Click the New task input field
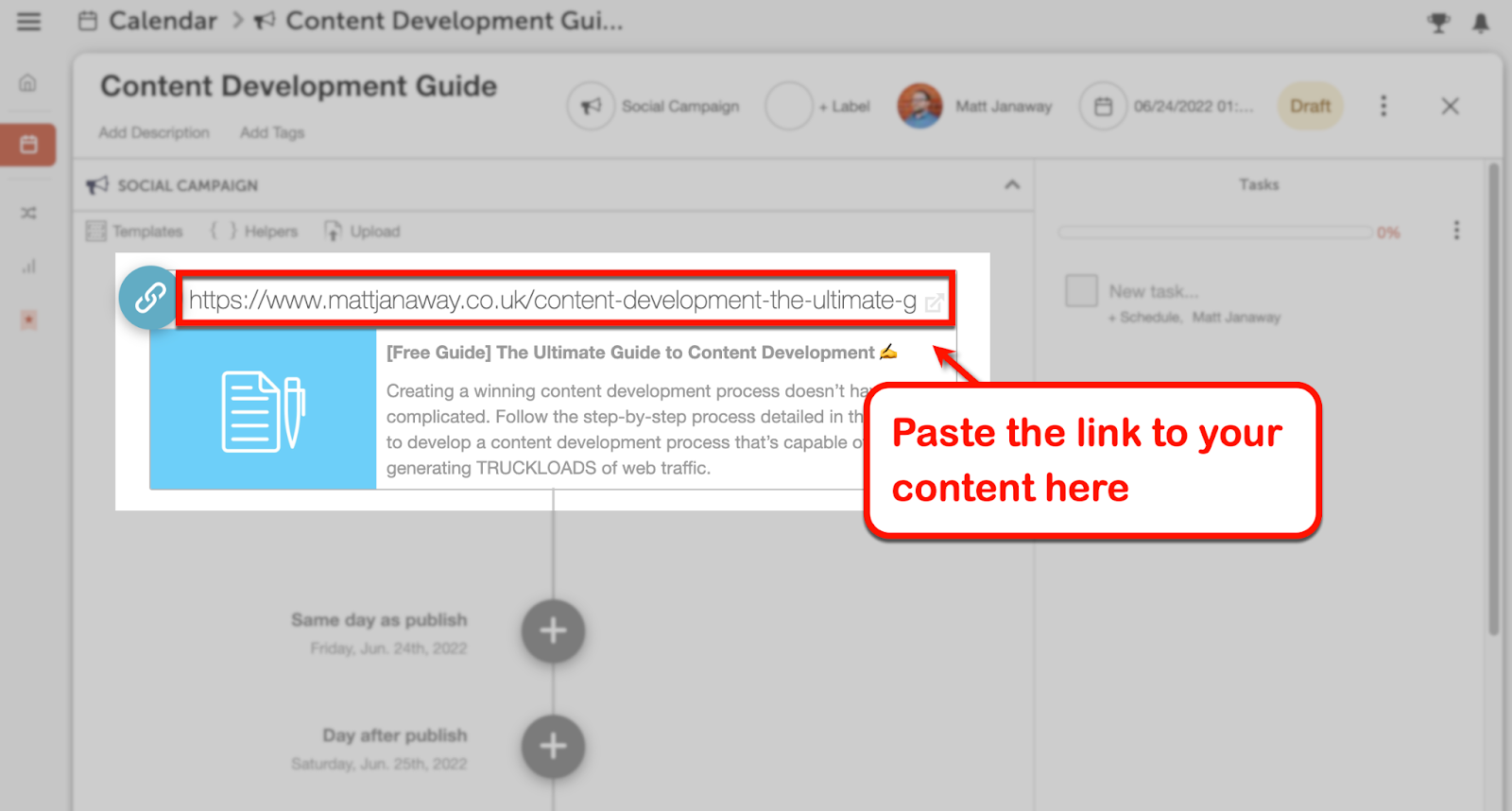 pyautogui.click(x=1154, y=291)
